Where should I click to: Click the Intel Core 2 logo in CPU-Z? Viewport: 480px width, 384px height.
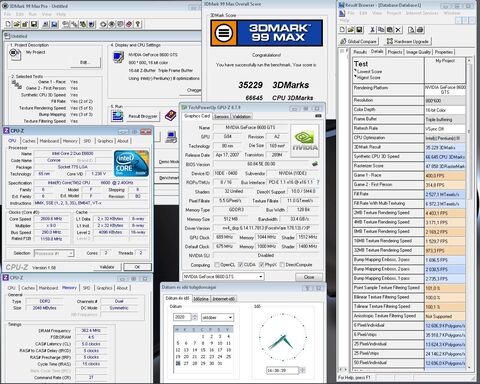[131, 163]
